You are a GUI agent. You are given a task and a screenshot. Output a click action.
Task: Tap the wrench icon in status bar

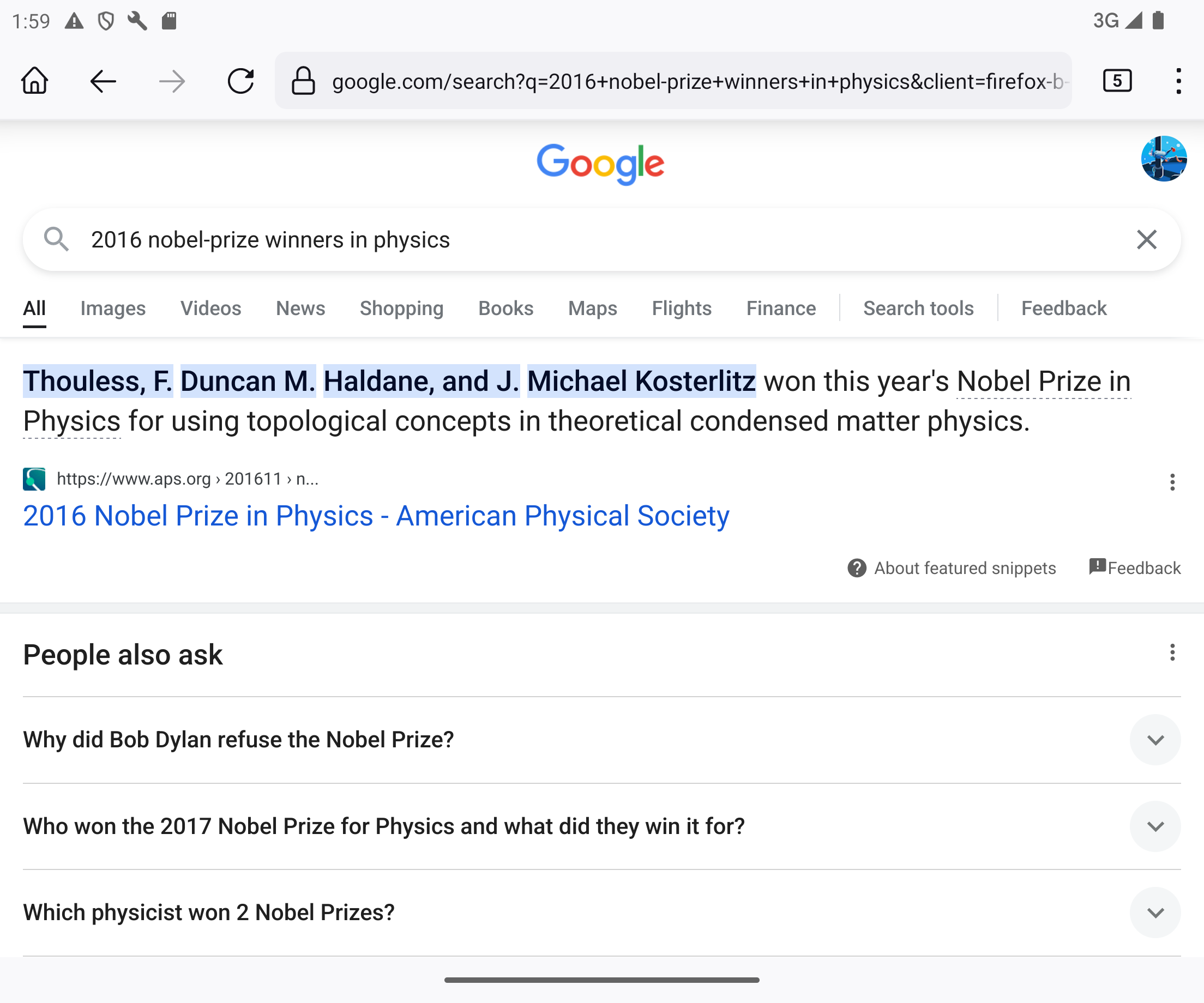137,21
